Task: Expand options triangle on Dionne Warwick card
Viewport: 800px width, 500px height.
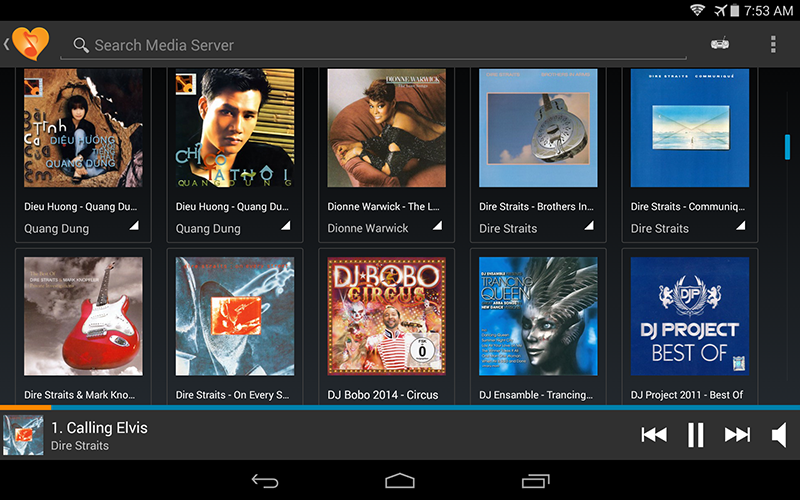Action: pyautogui.click(x=437, y=226)
